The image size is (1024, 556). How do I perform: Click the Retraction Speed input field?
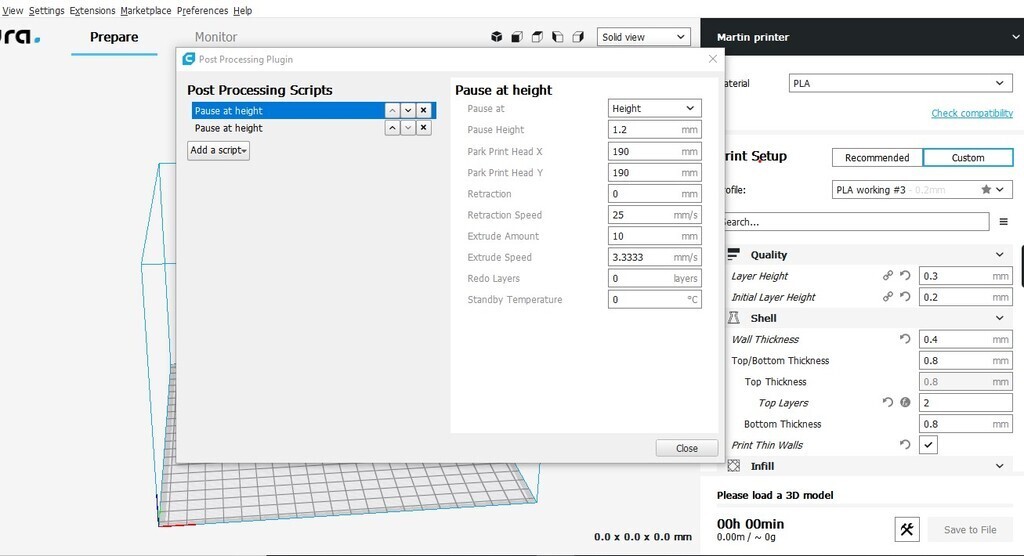(654, 215)
